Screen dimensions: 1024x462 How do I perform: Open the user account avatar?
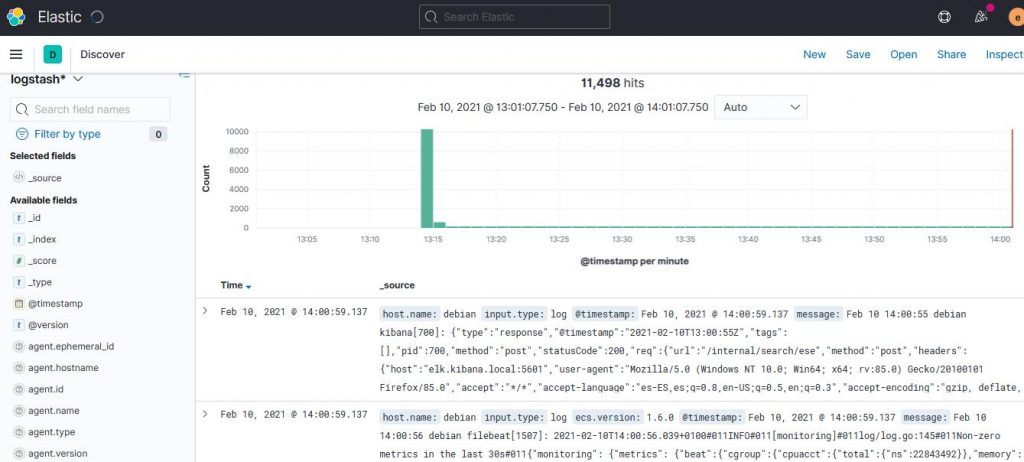[1016, 18]
